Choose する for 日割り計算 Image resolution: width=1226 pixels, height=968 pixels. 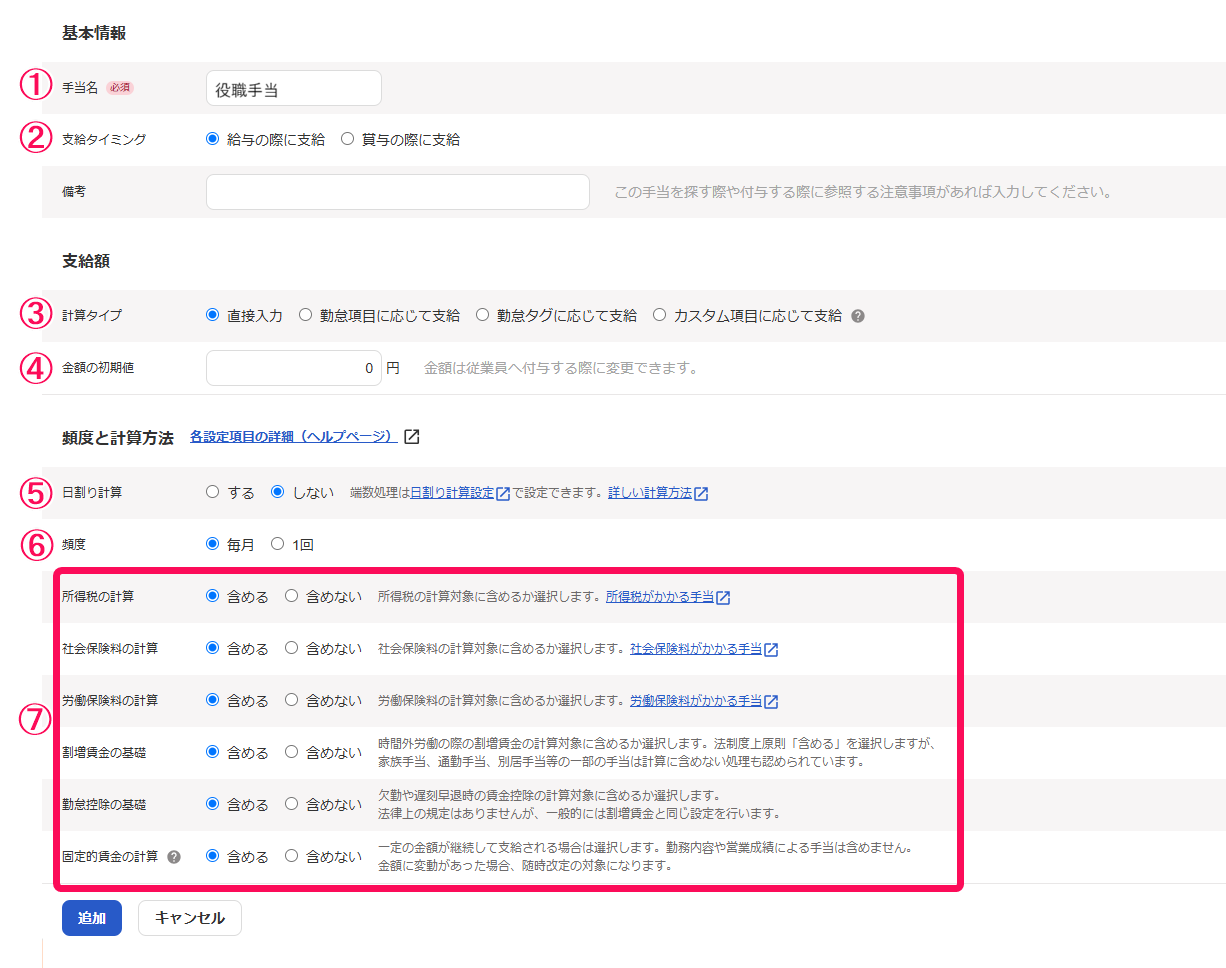click(212, 492)
